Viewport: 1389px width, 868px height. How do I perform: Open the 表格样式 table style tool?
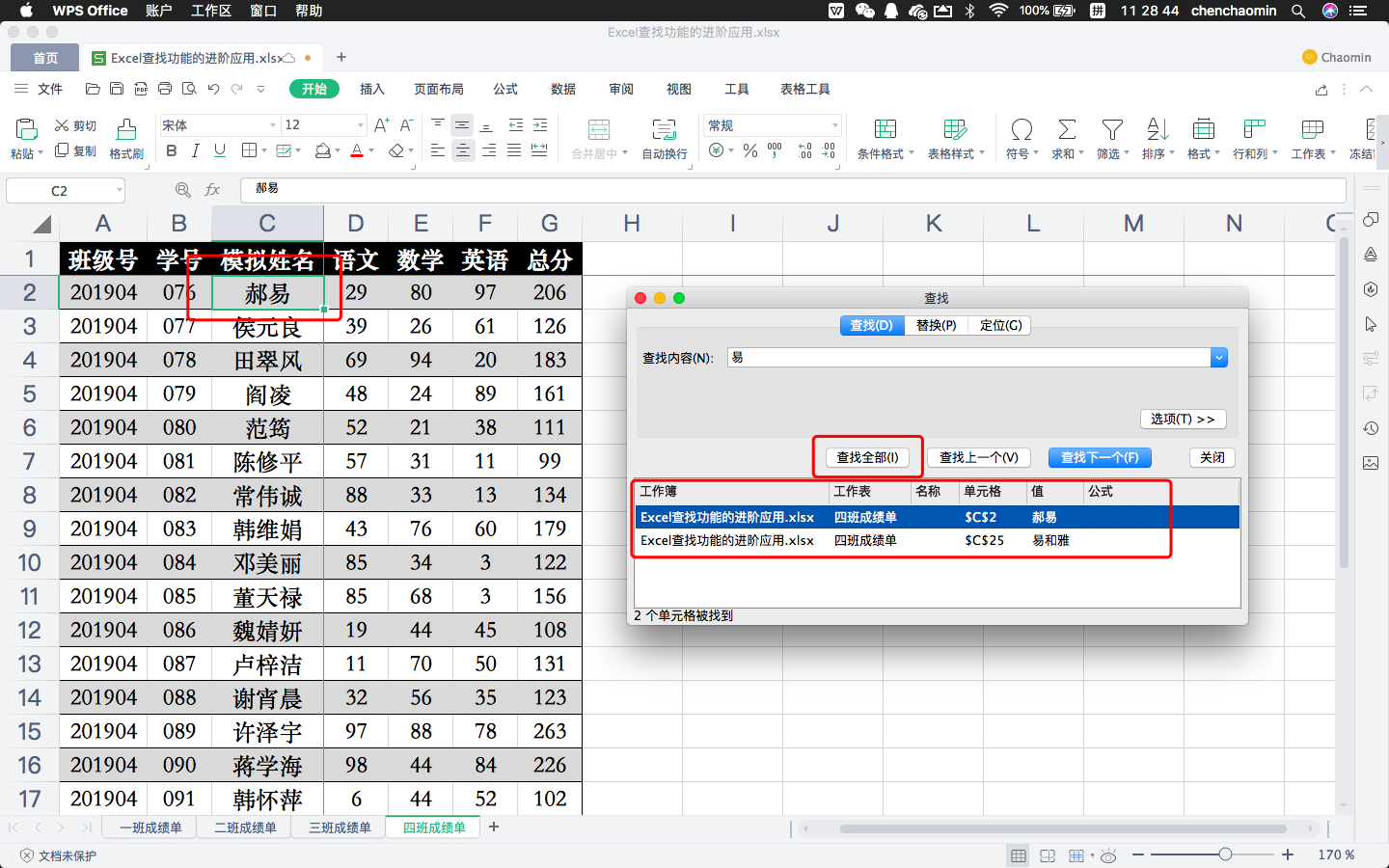pos(956,139)
